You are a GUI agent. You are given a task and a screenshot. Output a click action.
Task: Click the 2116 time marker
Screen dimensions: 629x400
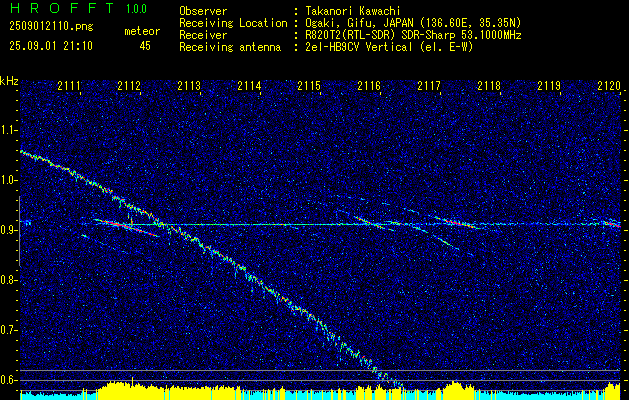tap(369, 86)
